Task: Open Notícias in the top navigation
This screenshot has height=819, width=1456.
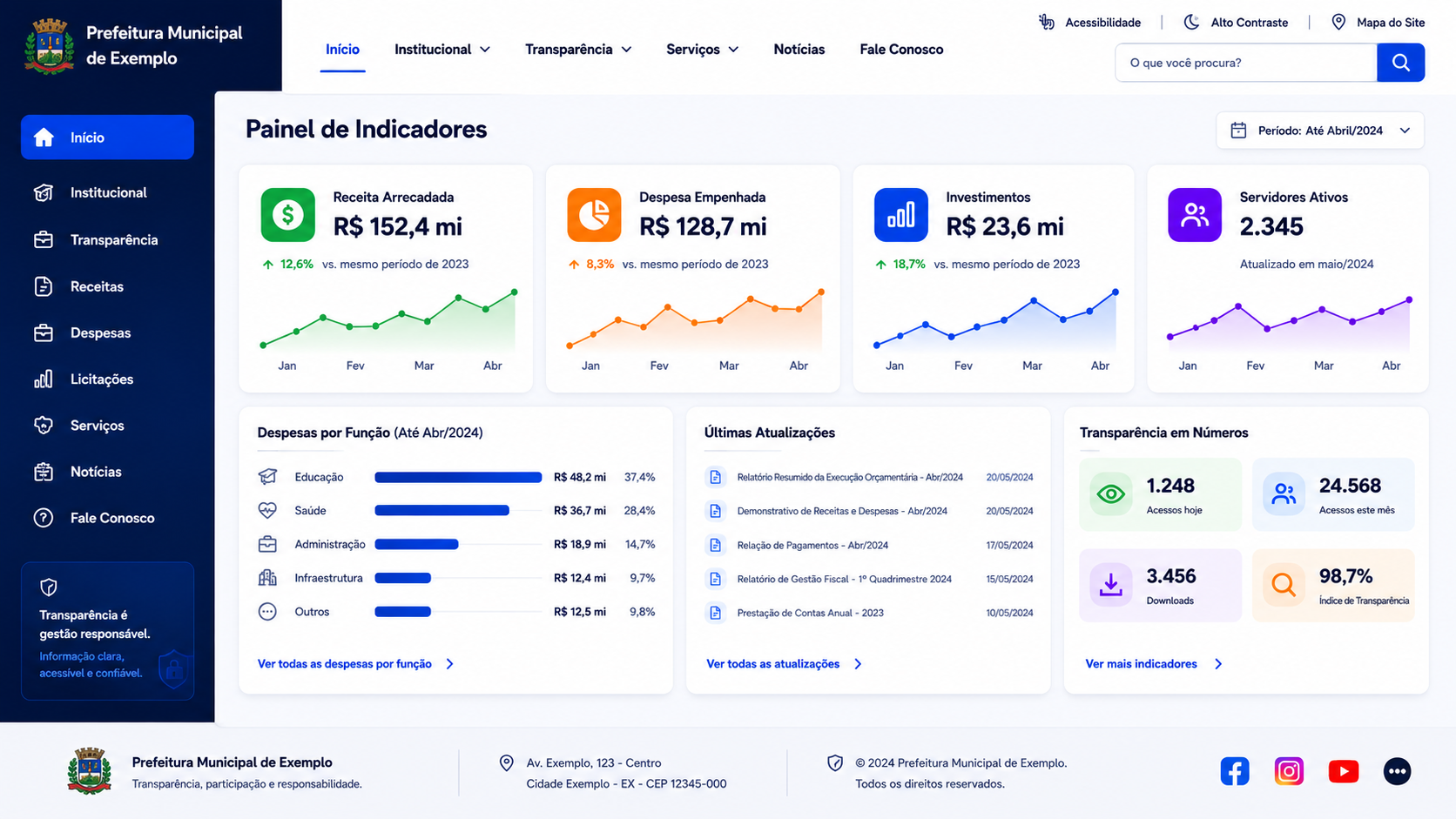Action: tap(799, 50)
